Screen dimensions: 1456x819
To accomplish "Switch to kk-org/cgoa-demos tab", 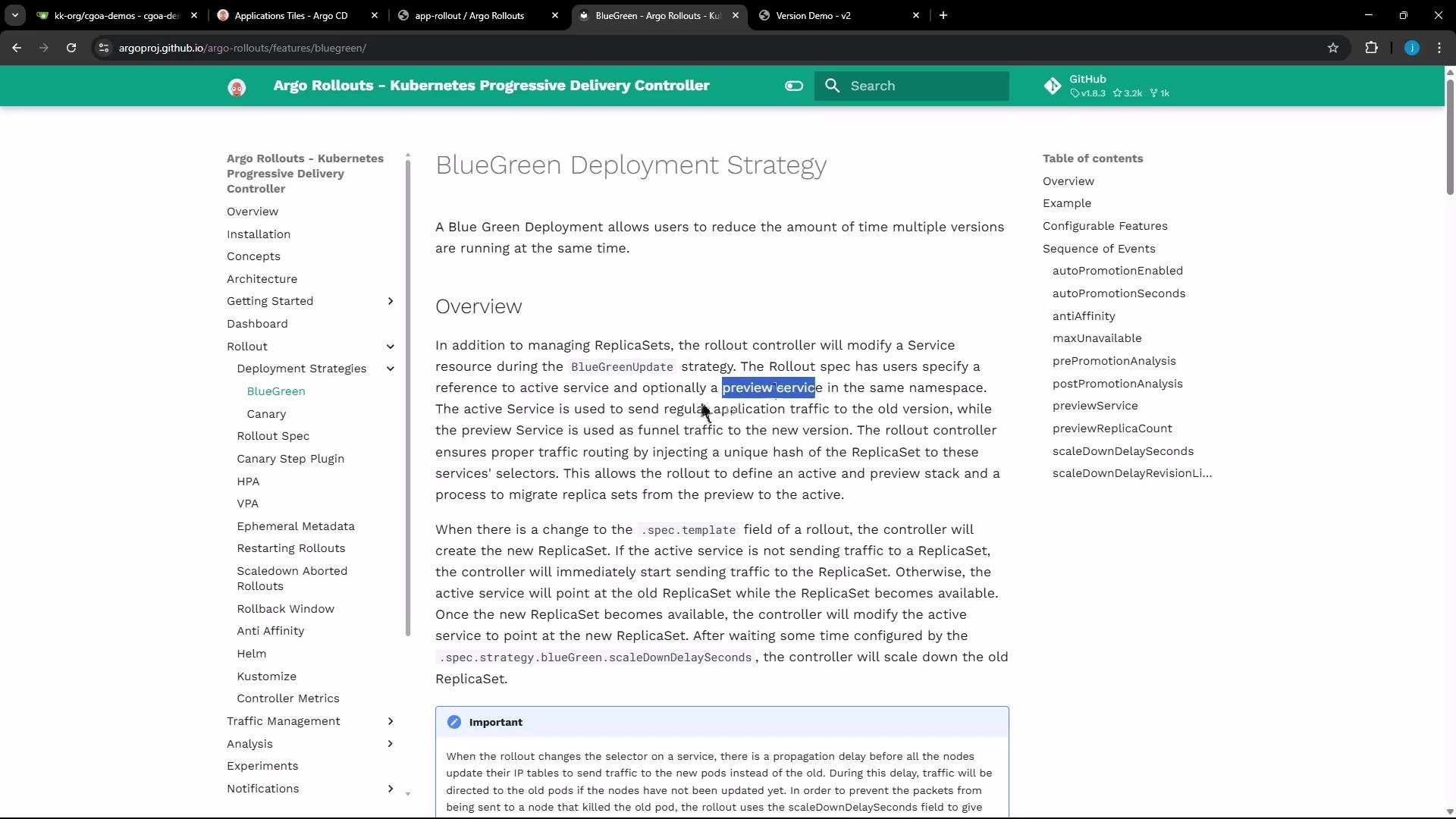I will (x=116, y=15).
